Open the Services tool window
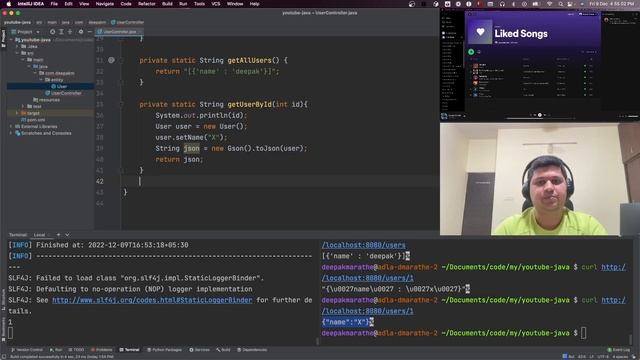The image size is (640, 360). pos(199,350)
